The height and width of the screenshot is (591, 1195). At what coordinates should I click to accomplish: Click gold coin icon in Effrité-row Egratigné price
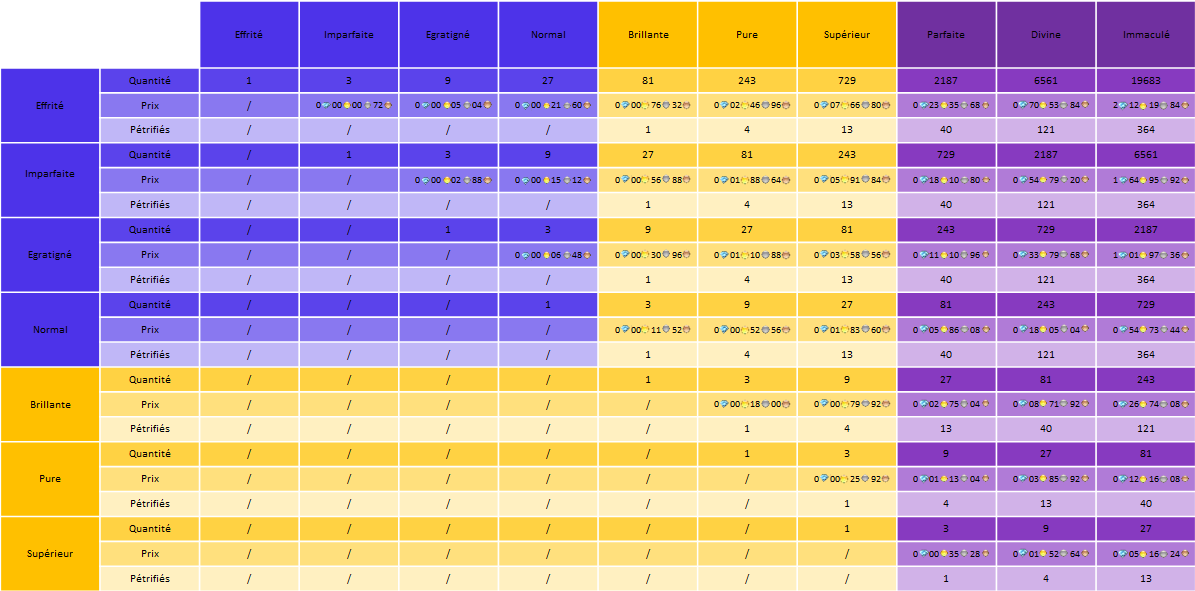click(x=447, y=105)
